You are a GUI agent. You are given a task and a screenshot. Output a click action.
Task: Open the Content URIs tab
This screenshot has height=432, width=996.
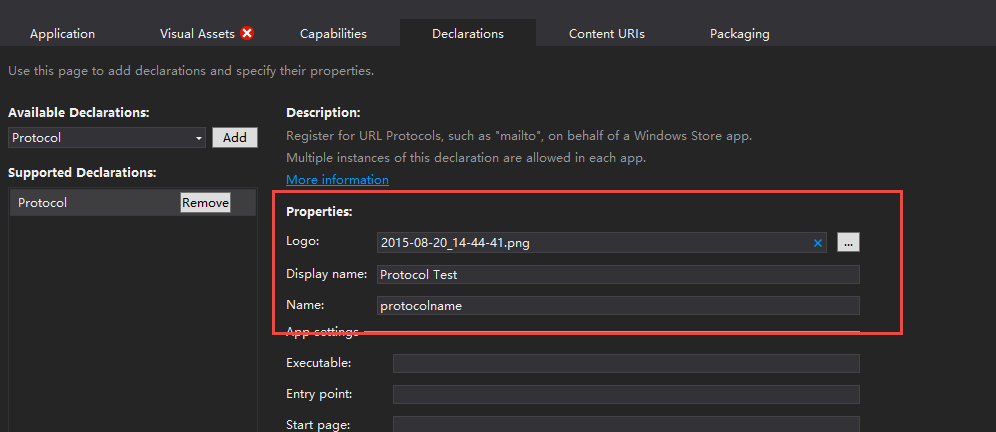tap(607, 34)
